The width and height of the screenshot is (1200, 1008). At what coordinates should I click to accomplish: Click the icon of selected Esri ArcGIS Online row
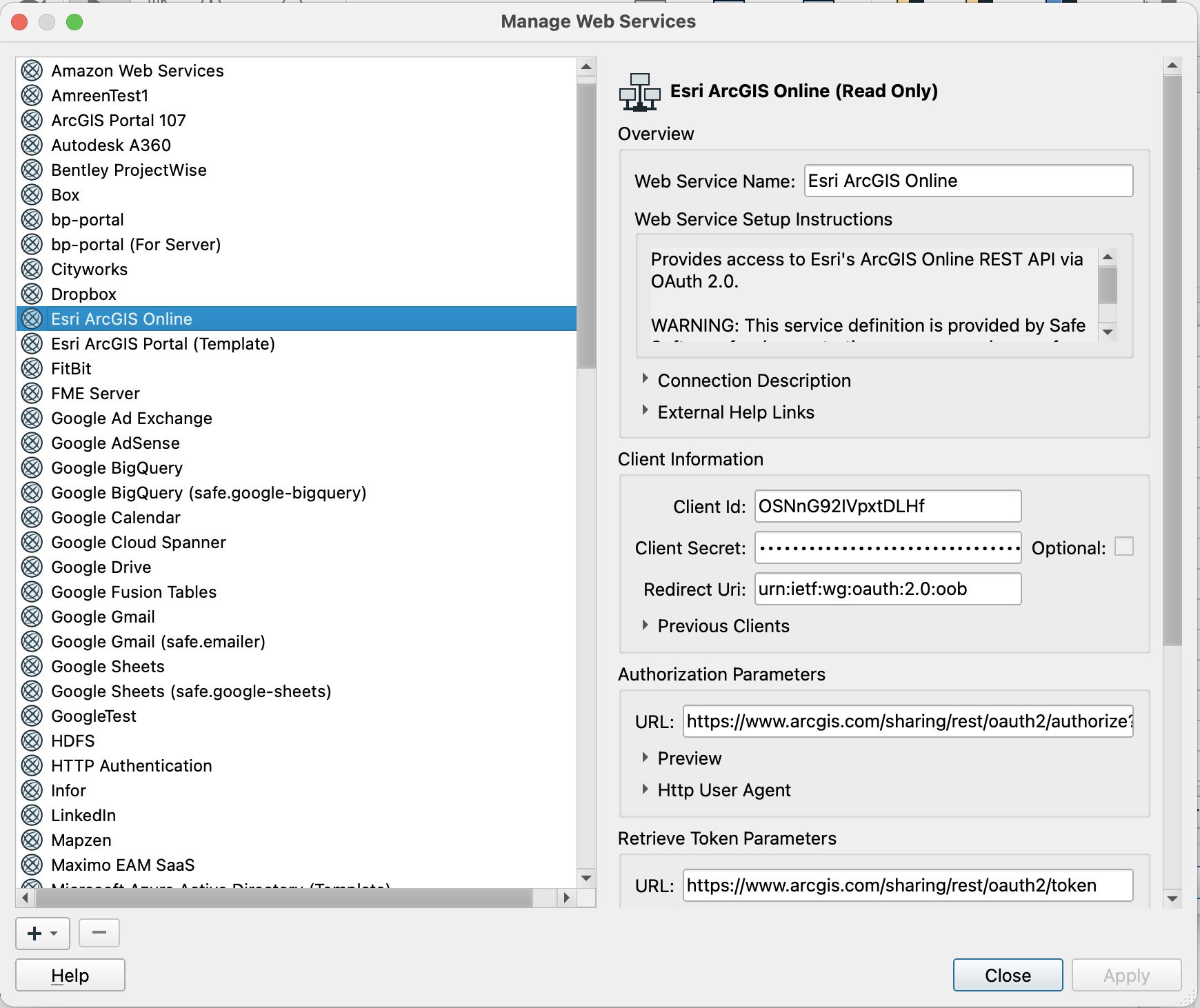point(32,319)
